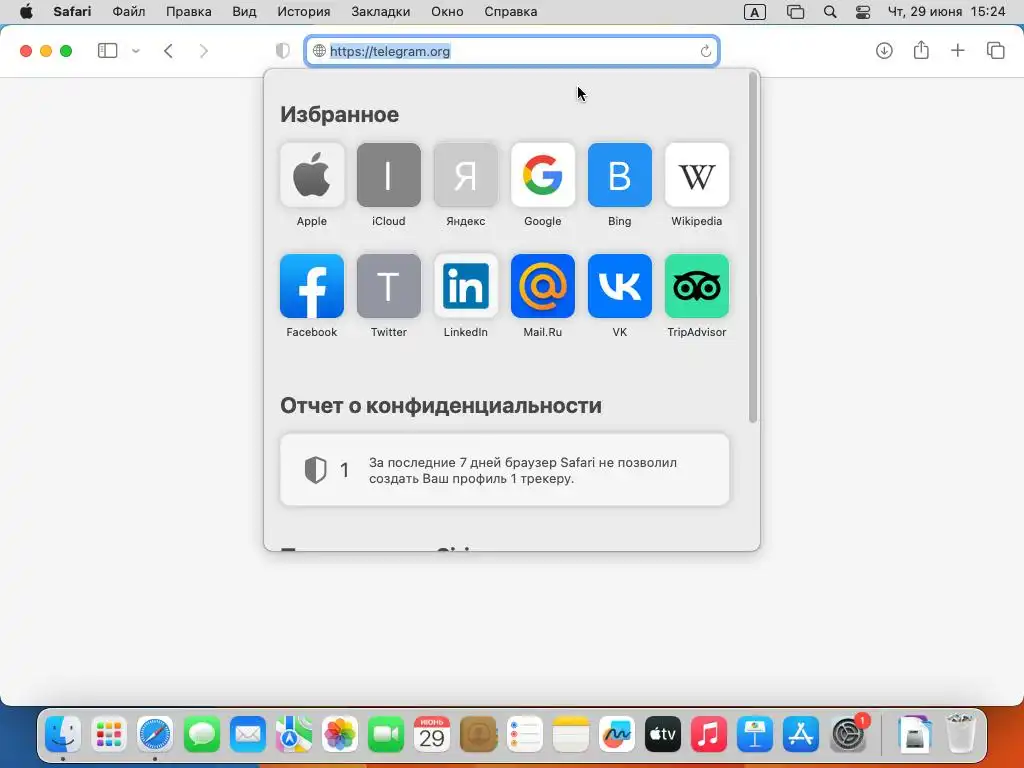Go forward to the next page
1024x768 pixels.
pyautogui.click(x=204, y=51)
